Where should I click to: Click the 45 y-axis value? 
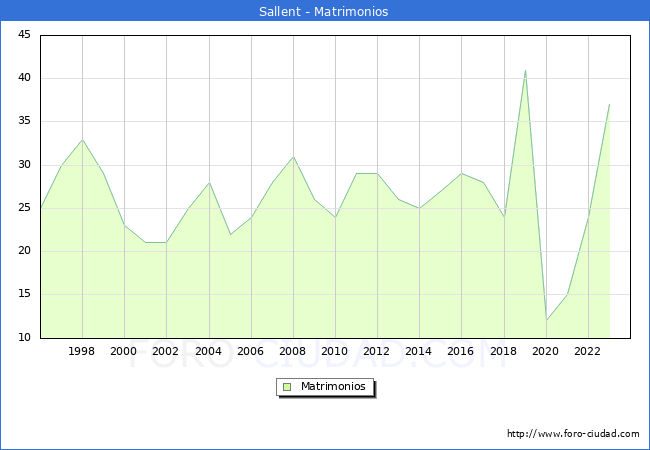24,34
